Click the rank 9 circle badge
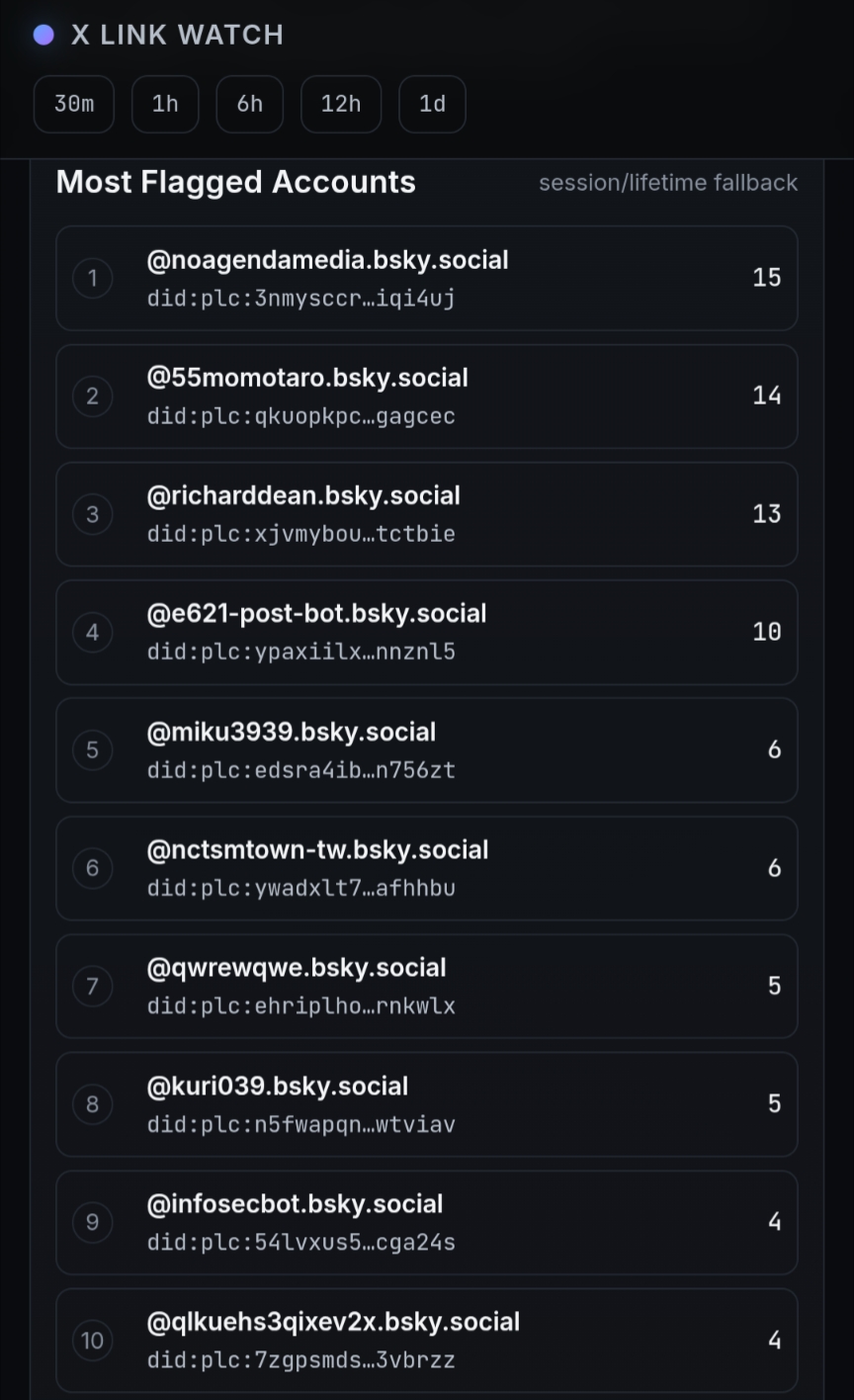Screen dimensions: 854x1400 point(93,1222)
